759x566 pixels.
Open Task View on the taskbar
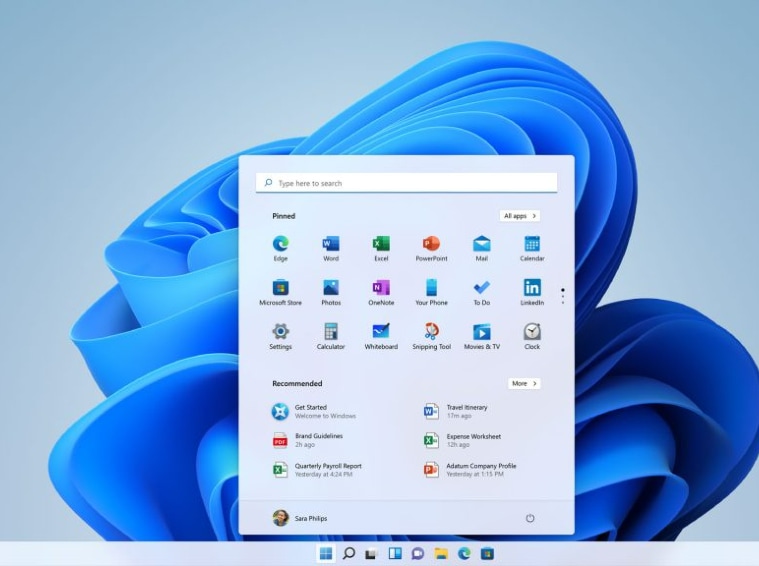[371, 553]
